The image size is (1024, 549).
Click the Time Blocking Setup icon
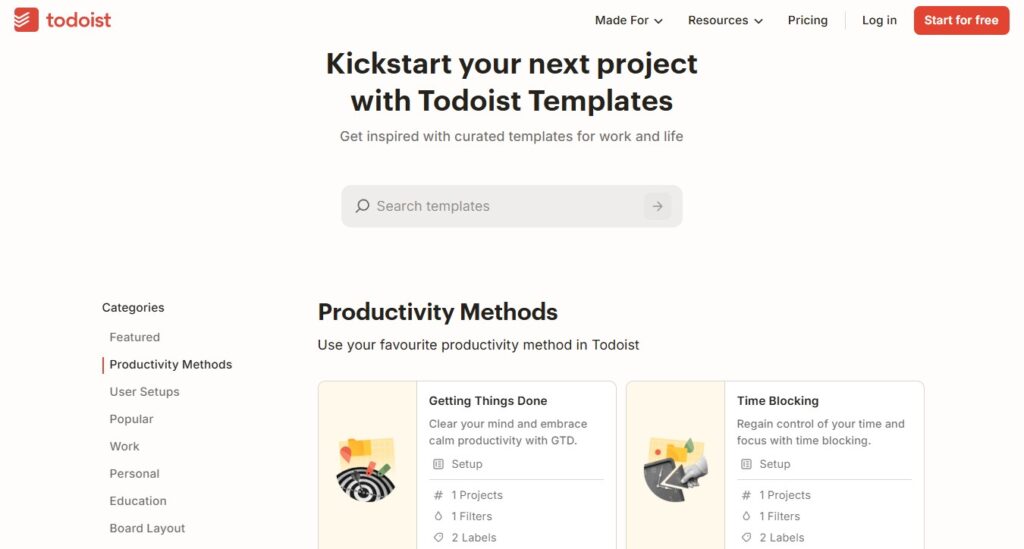point(746,464)
